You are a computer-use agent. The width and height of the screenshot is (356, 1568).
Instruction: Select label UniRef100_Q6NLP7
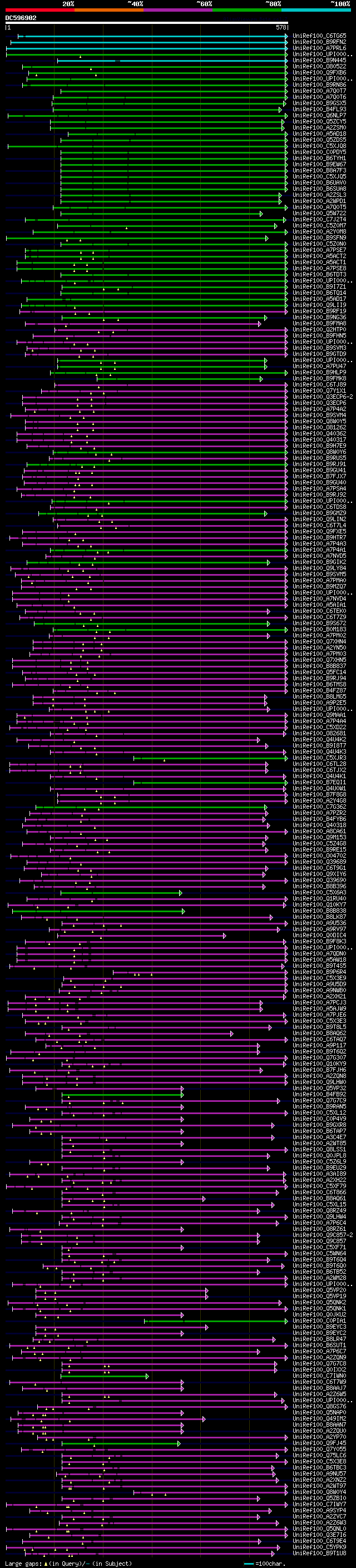(x=319, y=116)
